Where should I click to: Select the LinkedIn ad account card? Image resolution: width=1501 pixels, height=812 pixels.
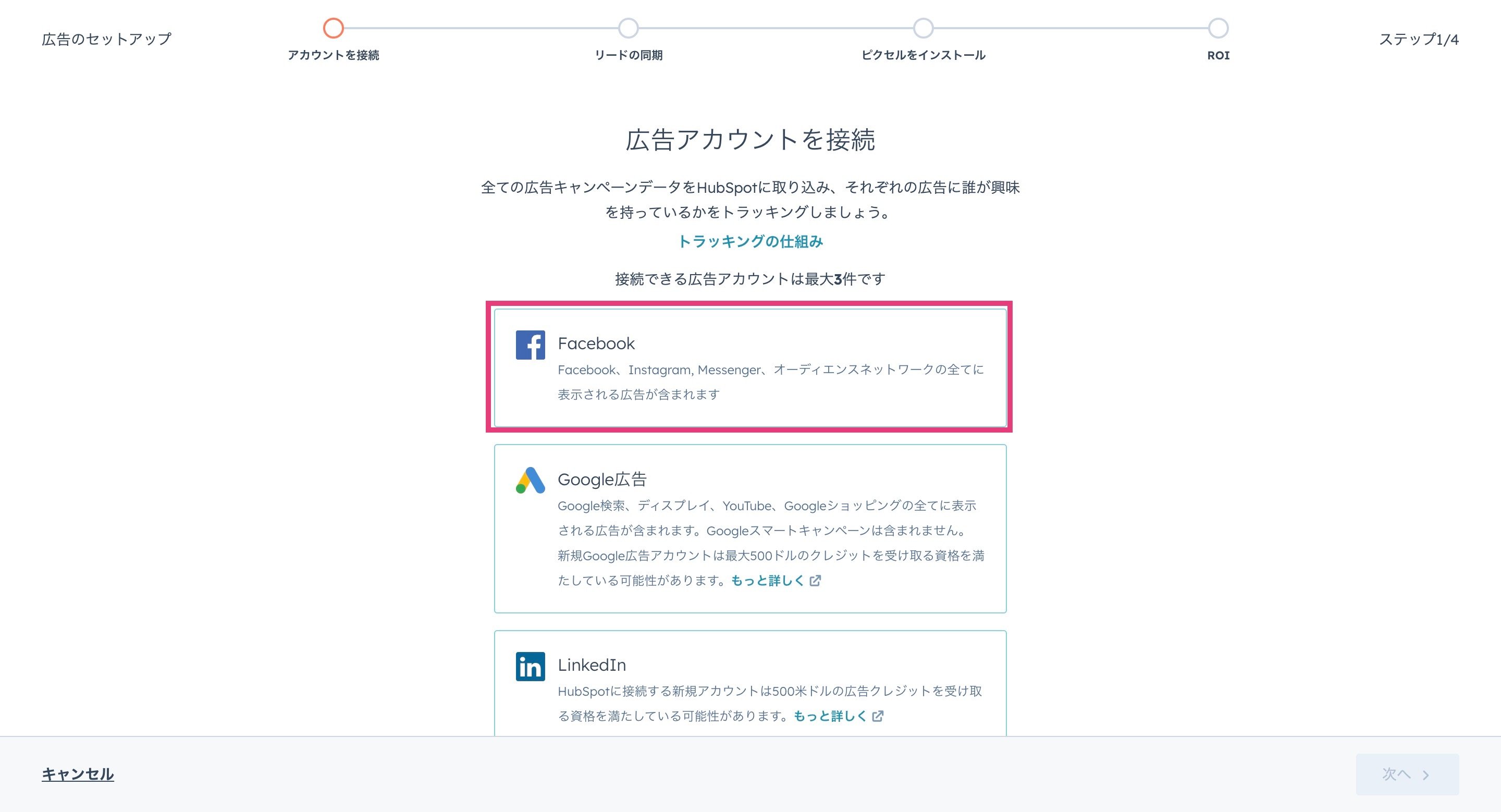click(x=750, y=683)
